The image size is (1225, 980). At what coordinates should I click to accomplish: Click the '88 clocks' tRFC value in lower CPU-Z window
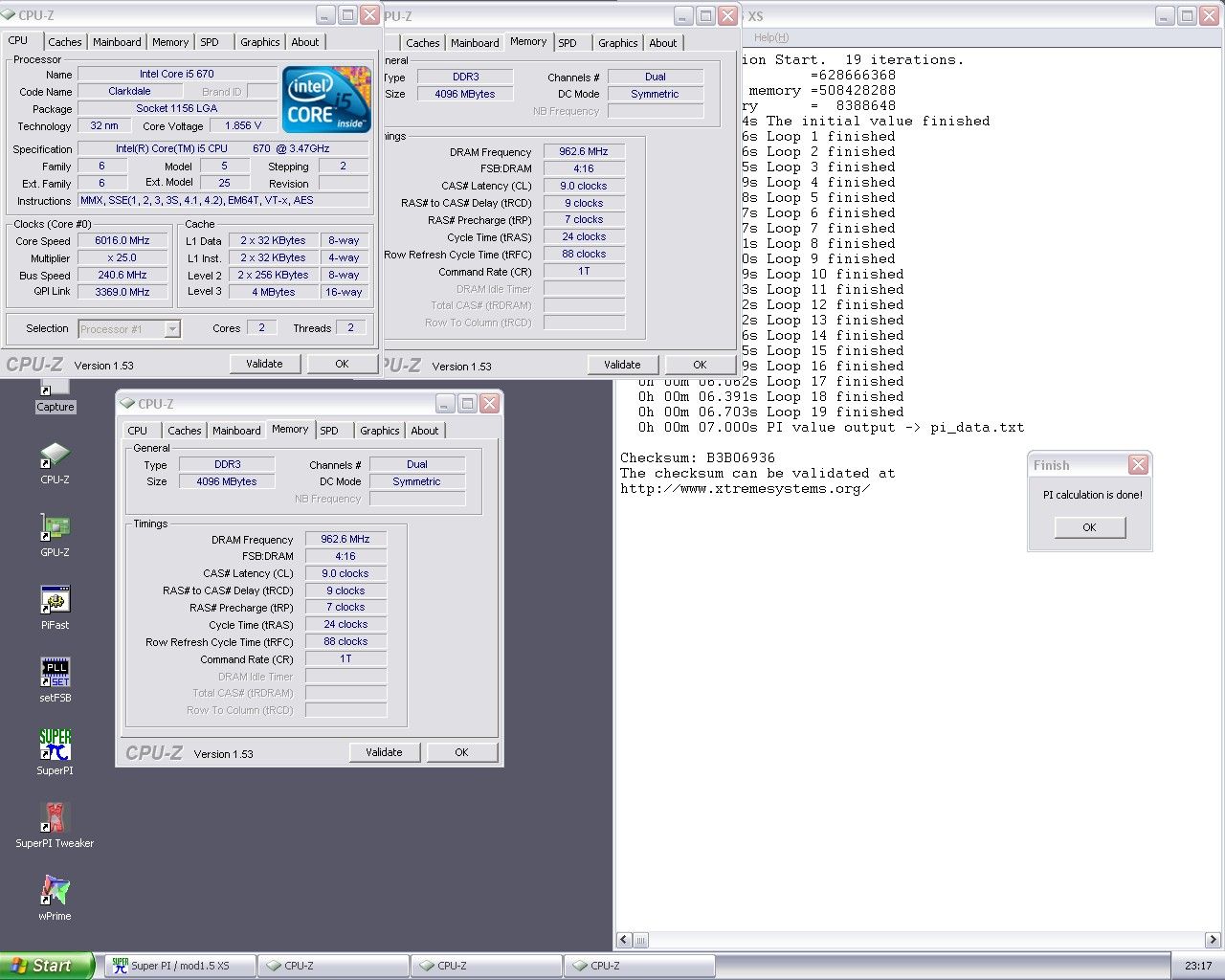pyautogui.click(x=345, y=642)
